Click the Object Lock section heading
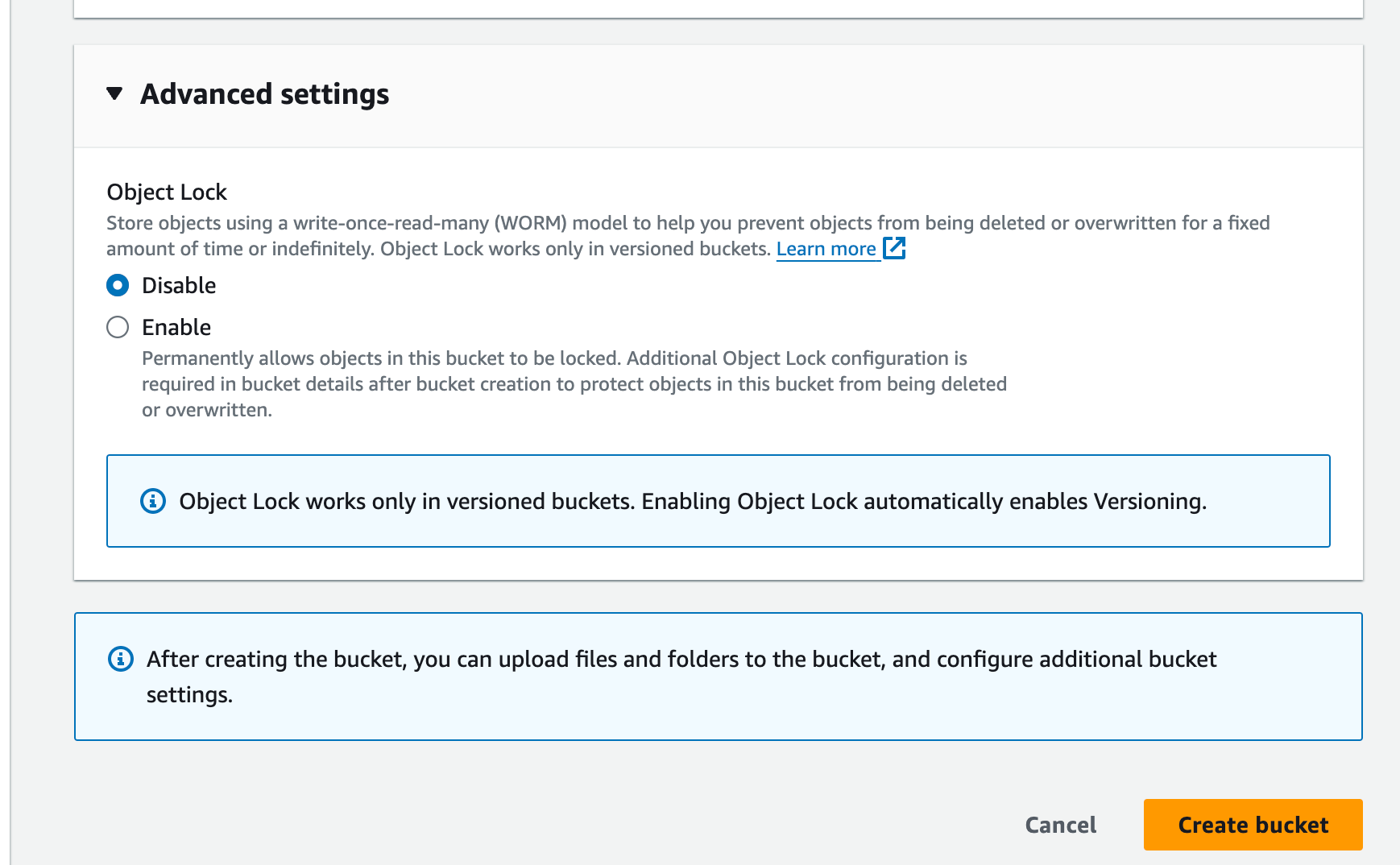This screenshot has height=865, width=1400. click(x=167, y=192)
